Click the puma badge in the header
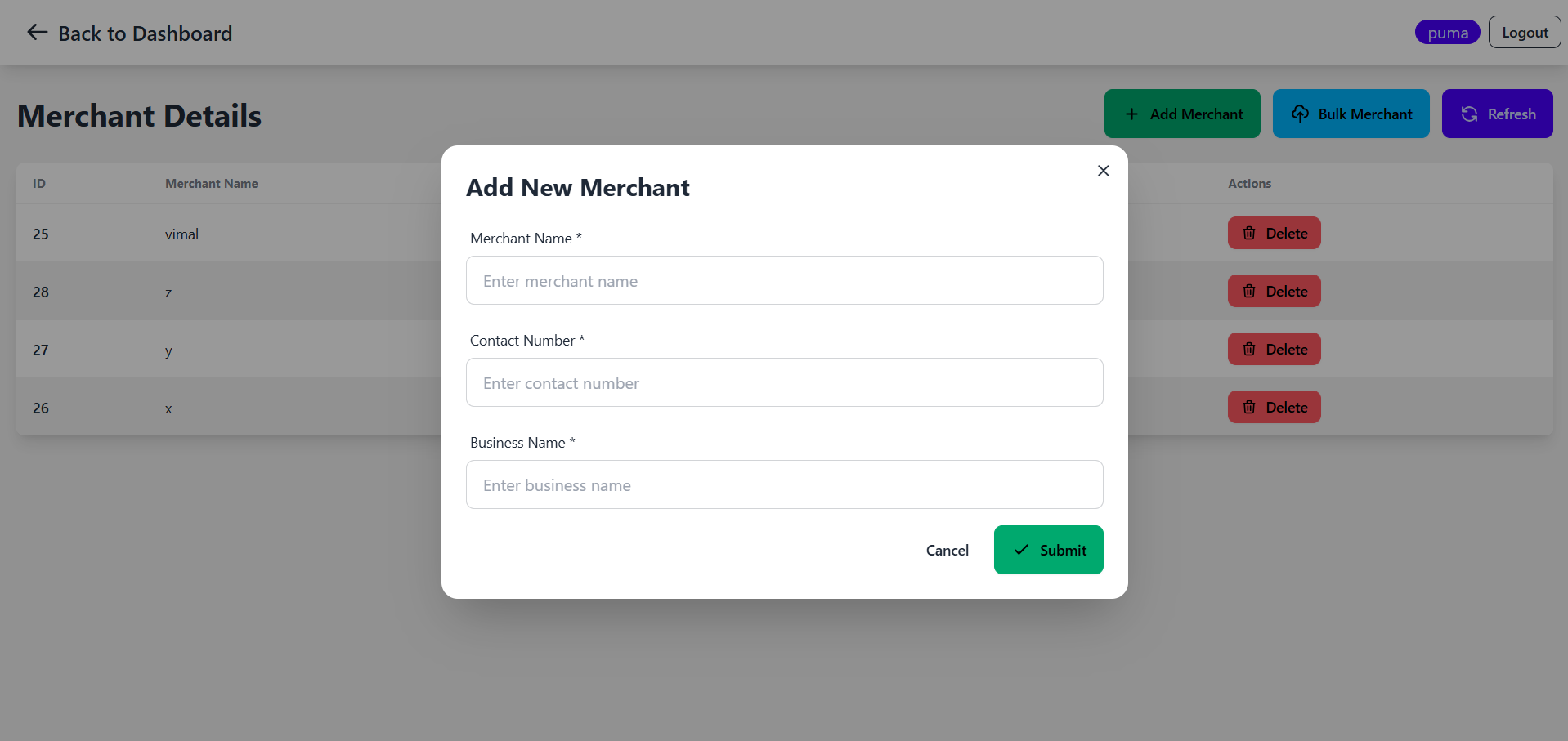Screen dimensions: 1568x741 pos(1447,32)
